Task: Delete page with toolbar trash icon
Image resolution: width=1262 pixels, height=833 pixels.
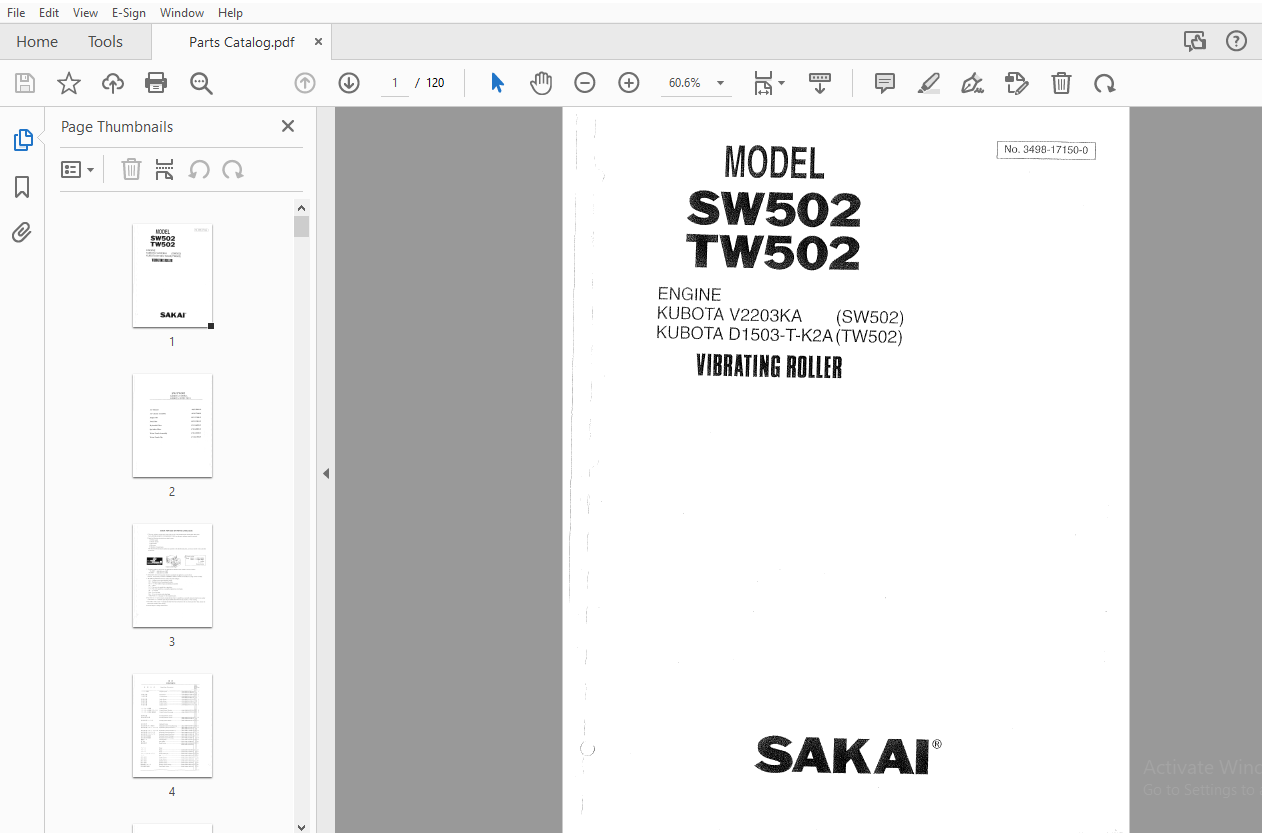Action: click(x=1061, y=83)
